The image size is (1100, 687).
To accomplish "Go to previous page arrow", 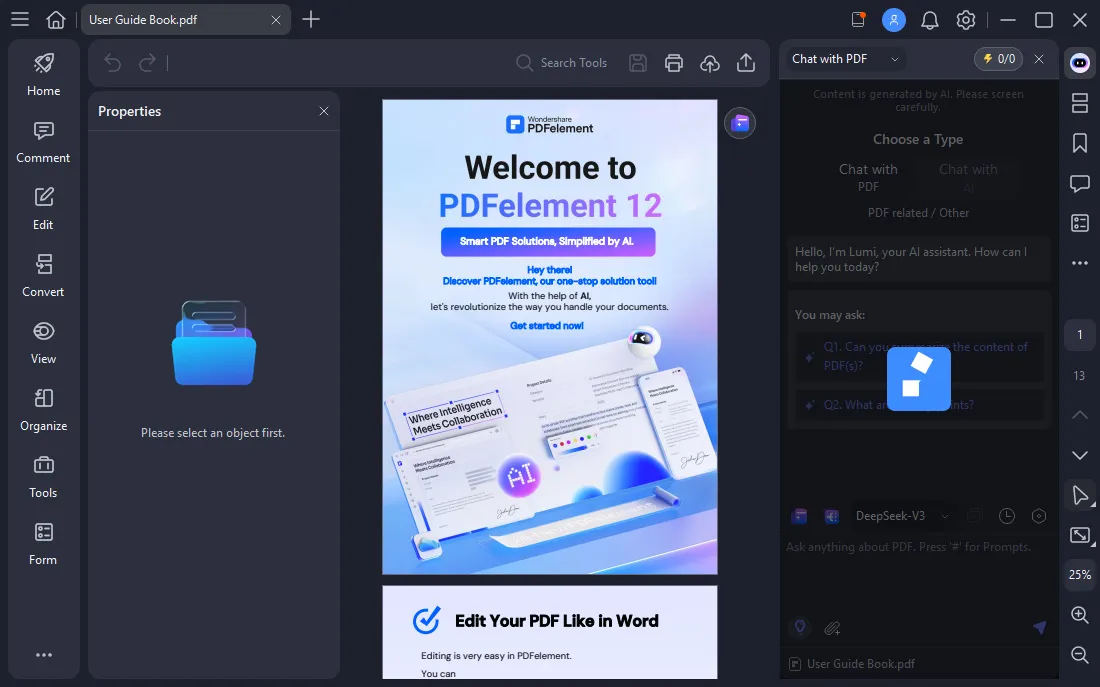I will tap(1080, 415).
